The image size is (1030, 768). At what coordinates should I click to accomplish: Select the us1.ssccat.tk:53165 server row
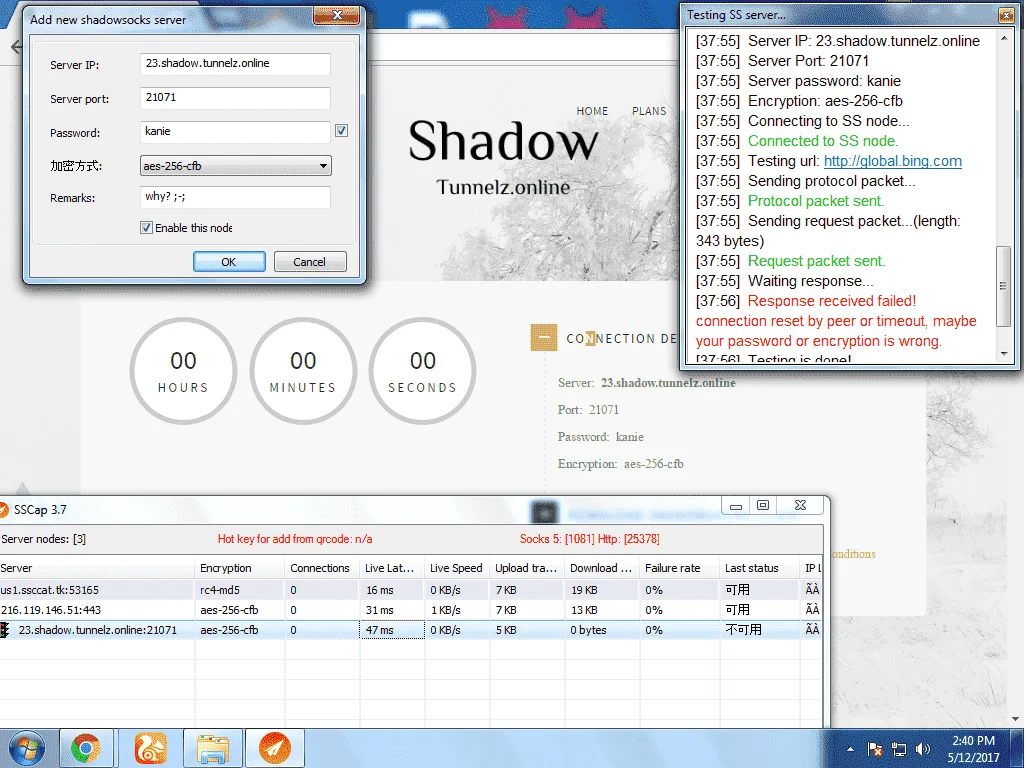click(x=411, y=590)
